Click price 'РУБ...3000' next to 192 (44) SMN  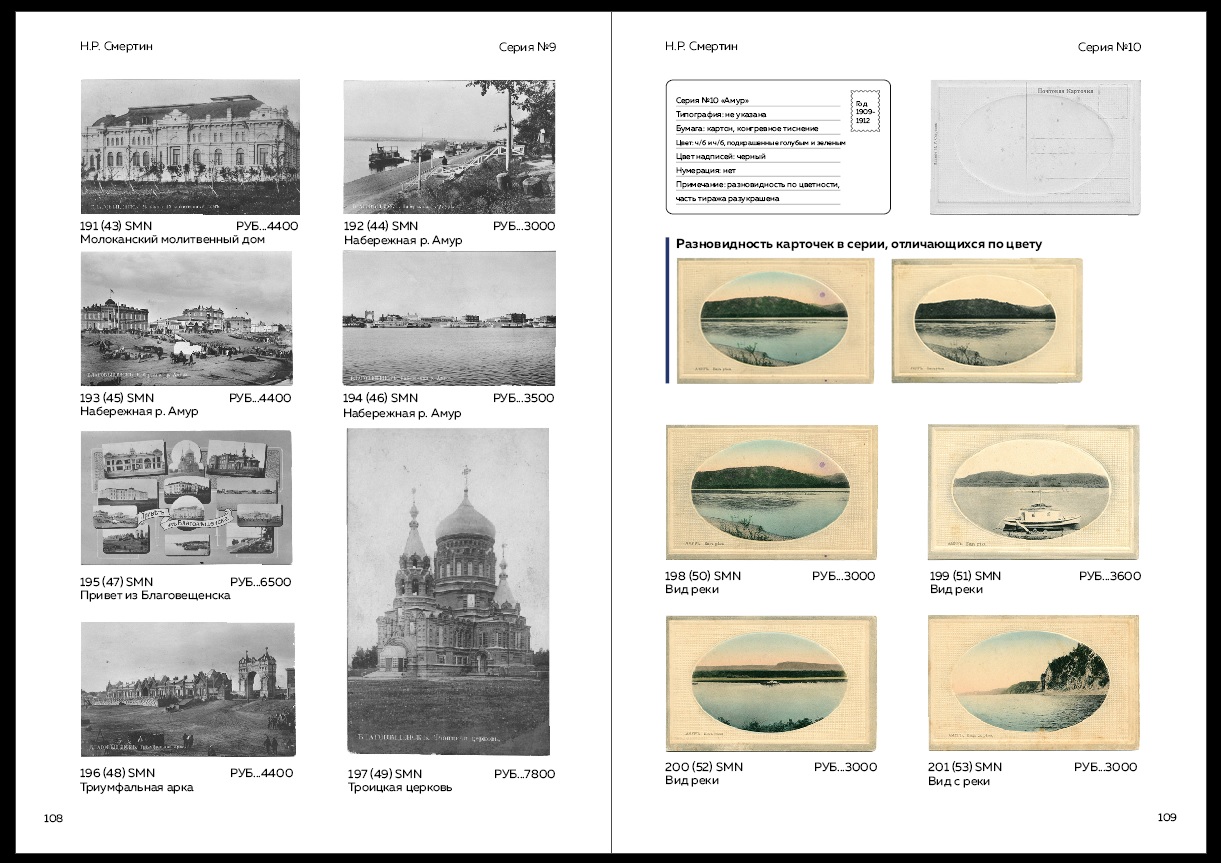pyautogui.click(x=524, y=226)
